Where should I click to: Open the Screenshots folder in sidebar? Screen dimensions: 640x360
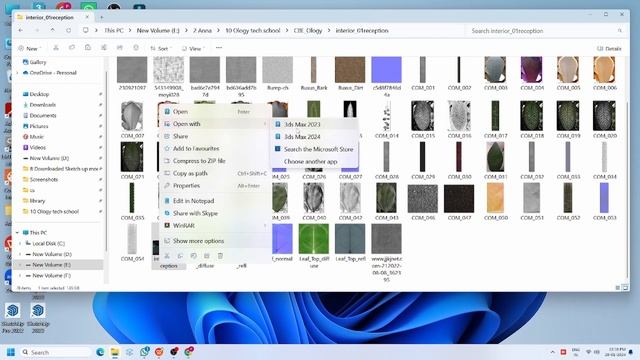(x=44, y=180)
